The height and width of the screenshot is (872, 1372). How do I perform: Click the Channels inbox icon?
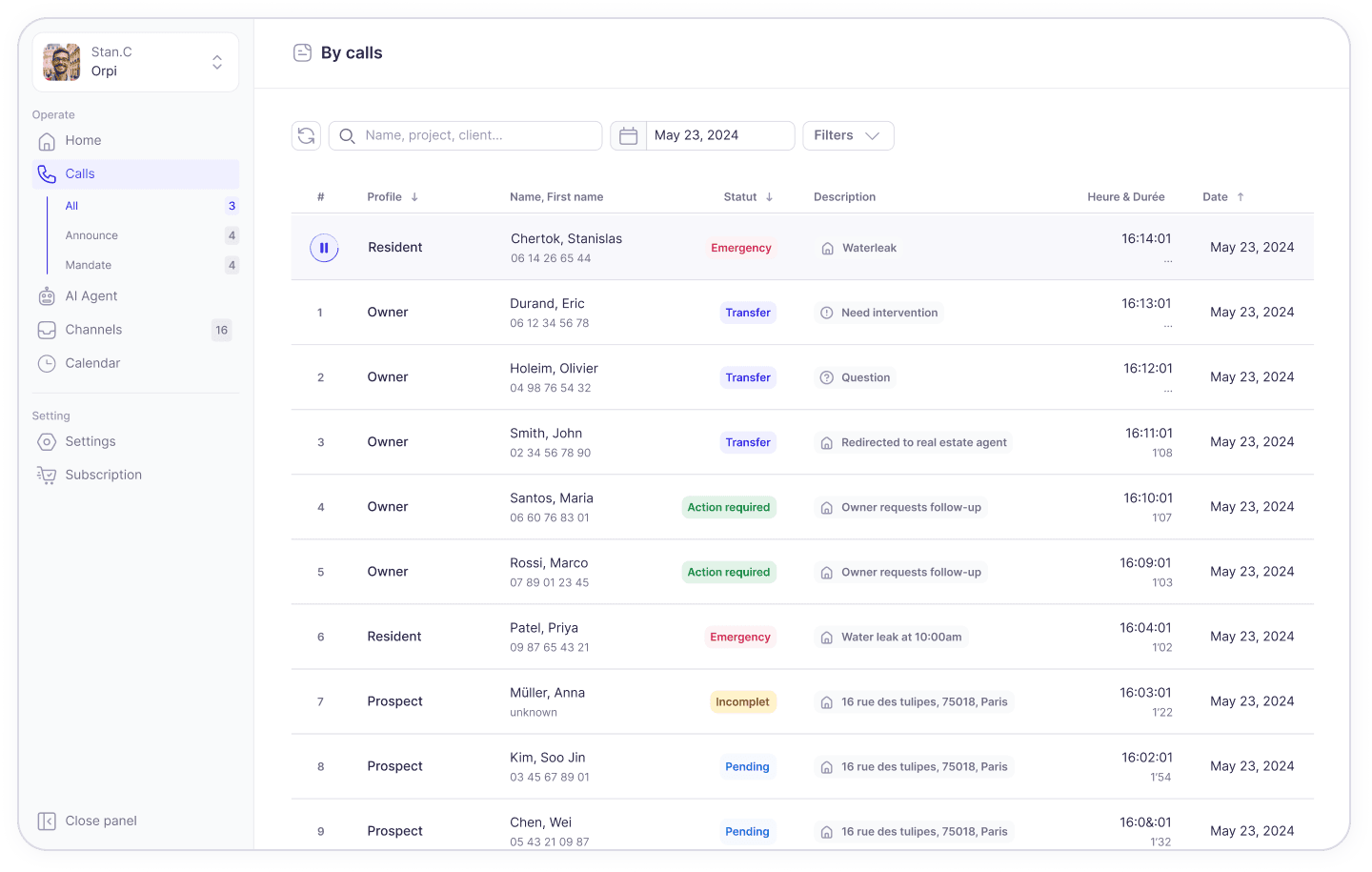tap(47, 330)
